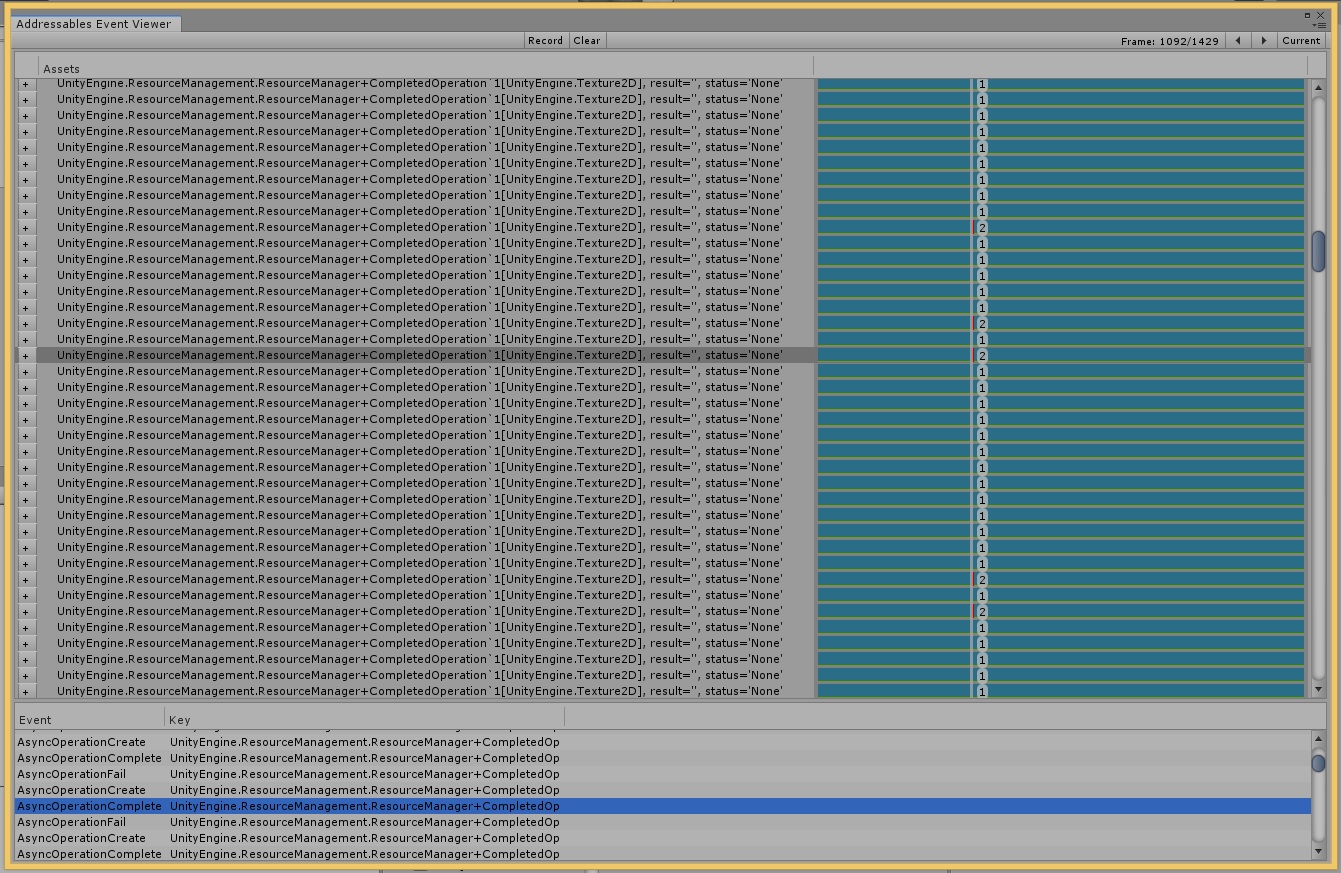Image resolution: width=1341 pixels, height=873 pixels.
Task: Click the Key column header
Action: [x=365, y=719]
